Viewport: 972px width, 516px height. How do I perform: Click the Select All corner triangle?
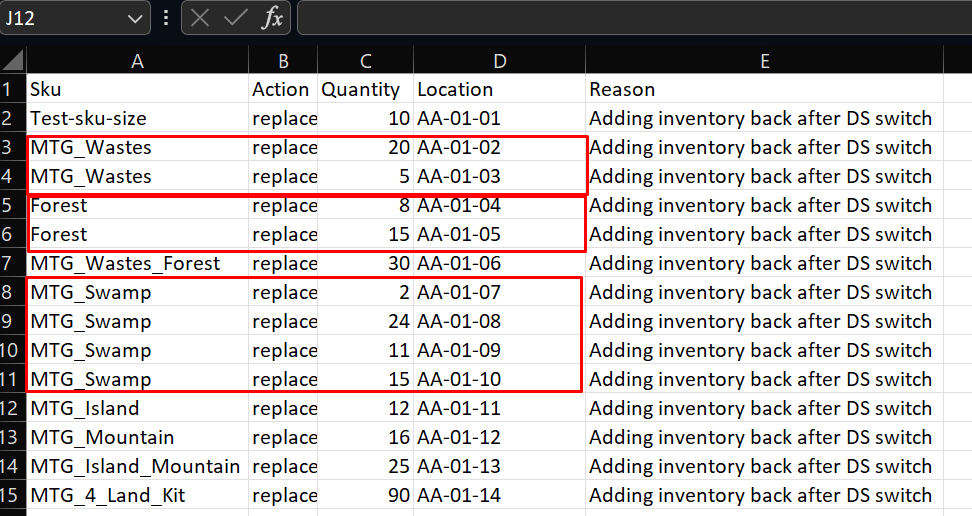pyautogui.click(x=13, y=60)
